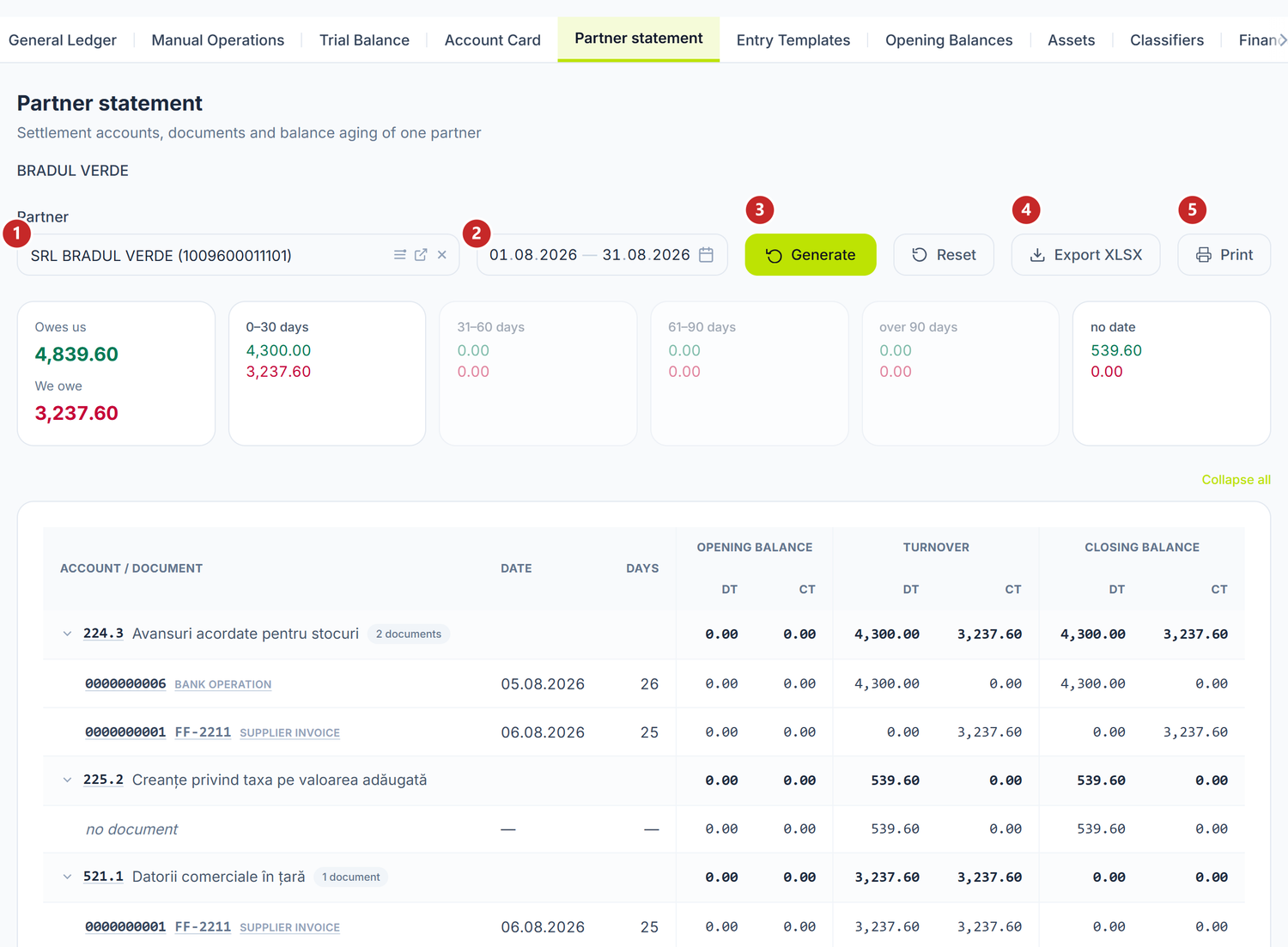1288x947 pixels.
Task: Switch to Assets tab
Action: (x=1072, y=40)
